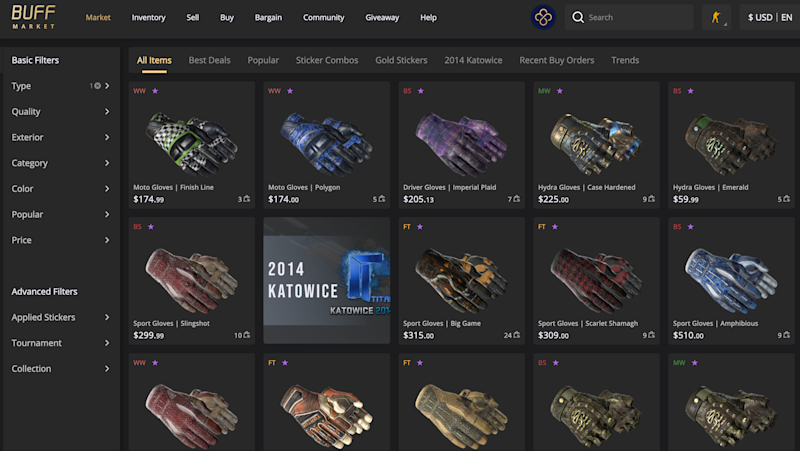800x451 pixels.
Task: Select the All Items tab
Action: (x=154, y=60)
